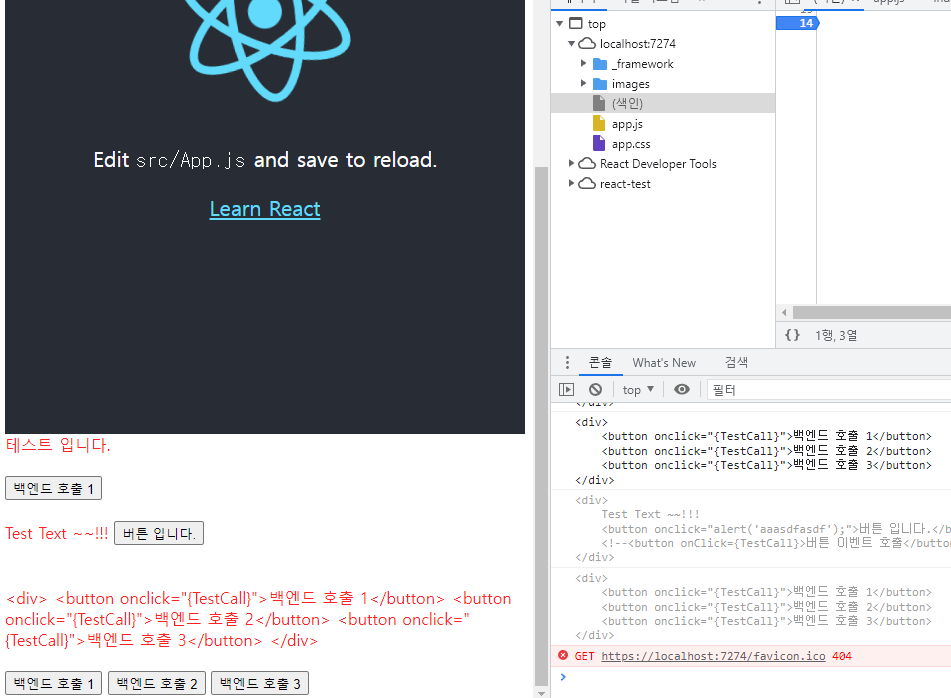Create live expression with eye icon
This screenshot has height=698, width=951.
682,389
